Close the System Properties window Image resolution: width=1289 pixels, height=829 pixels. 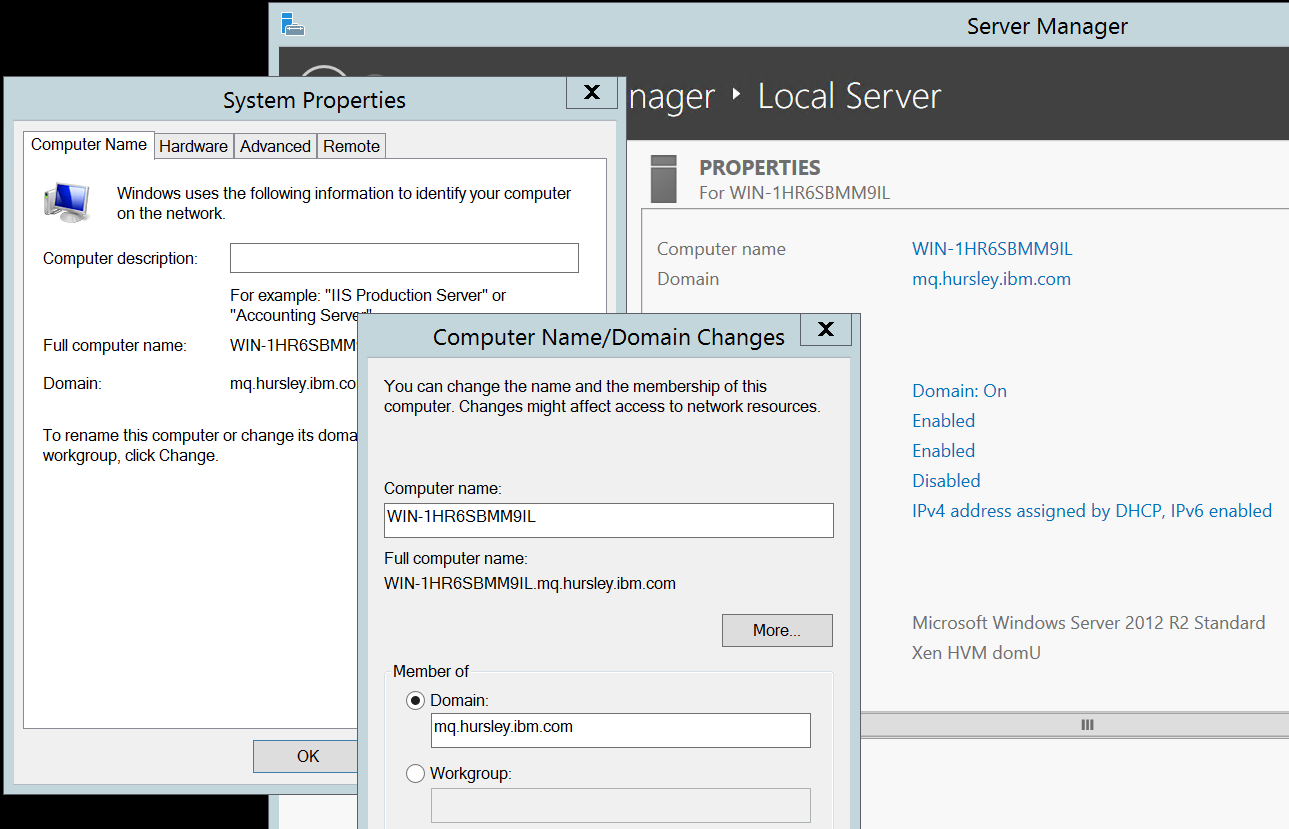coord(591,92)
